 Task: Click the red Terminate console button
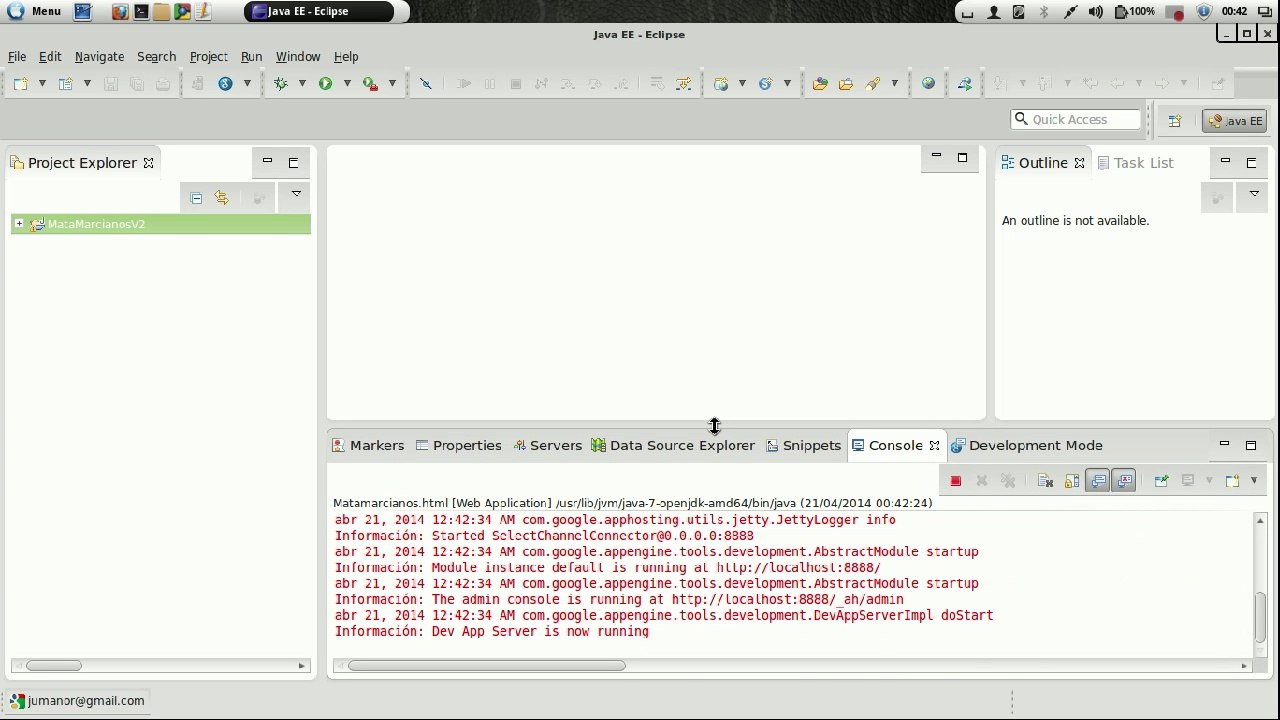pyautogui.click(x=955, y=481)
